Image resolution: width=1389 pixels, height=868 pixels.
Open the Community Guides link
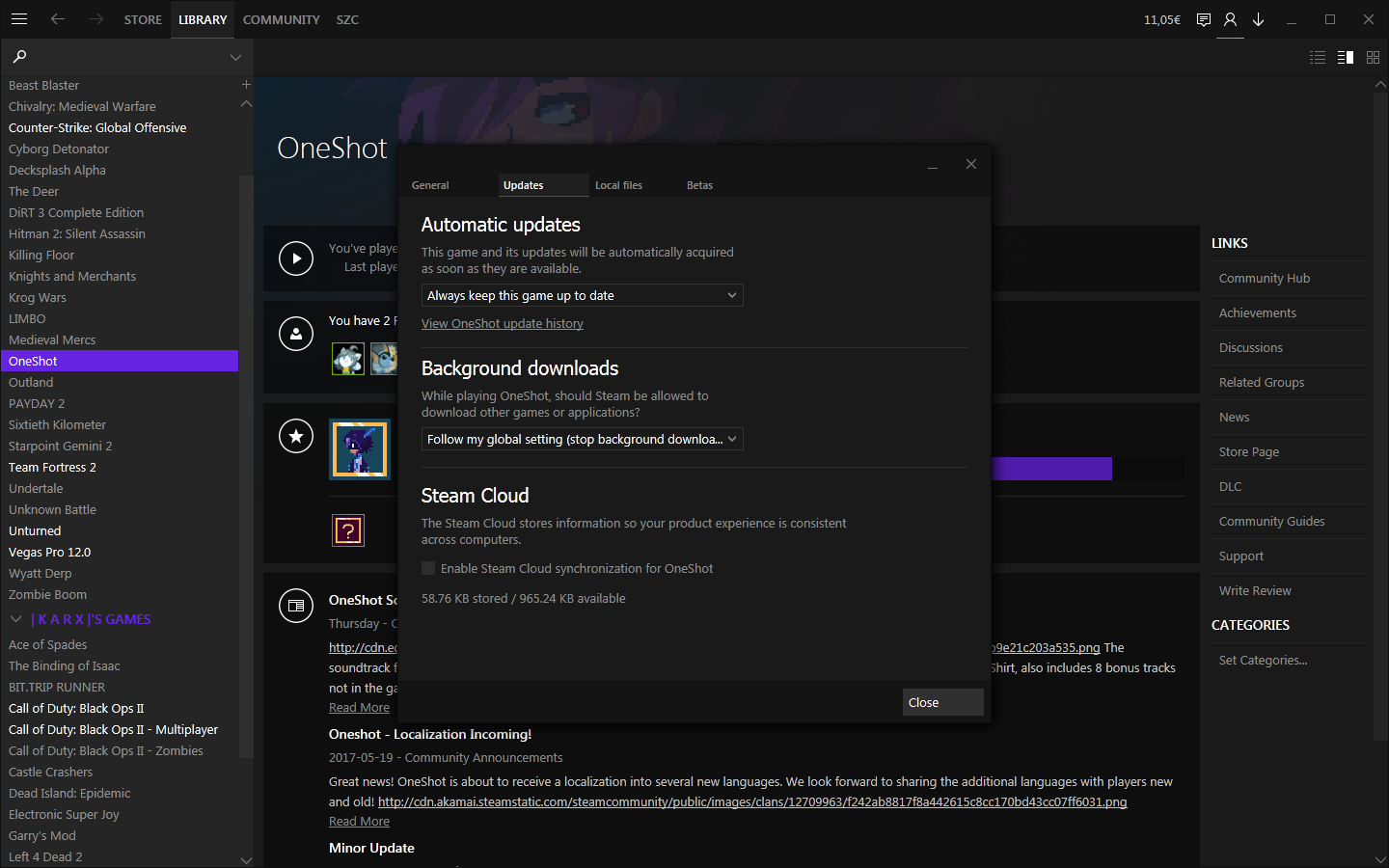click(x=1272, y=521)
